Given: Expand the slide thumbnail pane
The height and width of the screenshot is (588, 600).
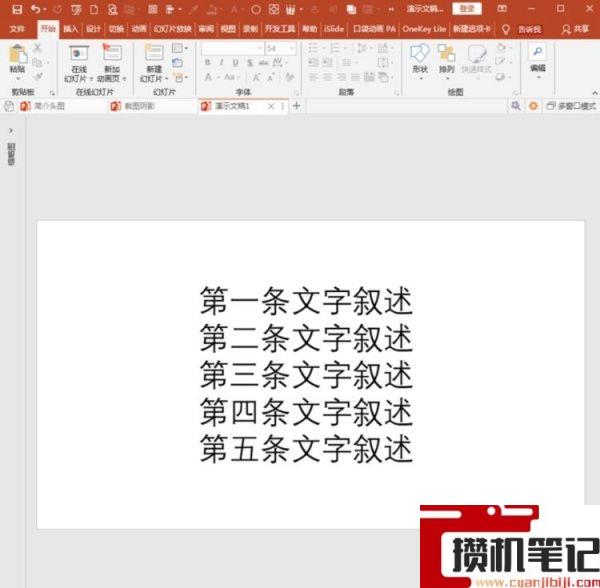Looking at the screenshot, I should tap(11, 131).
